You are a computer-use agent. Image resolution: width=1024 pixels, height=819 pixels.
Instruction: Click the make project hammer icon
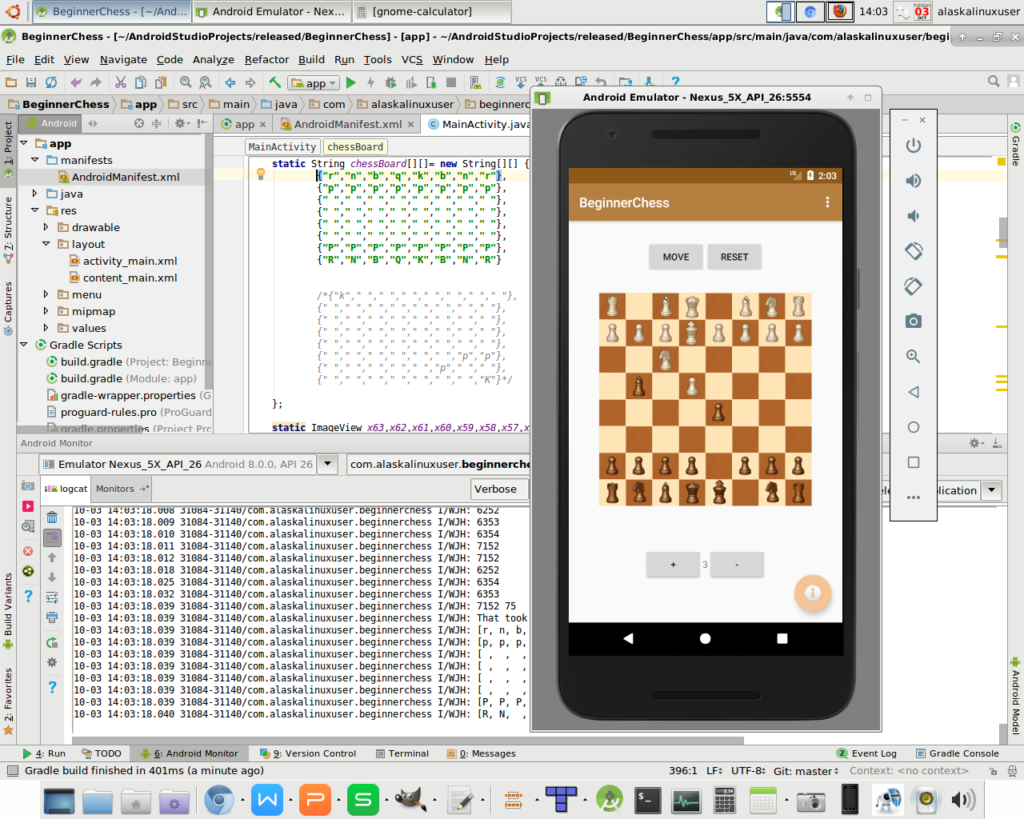[x=275, y=83]
